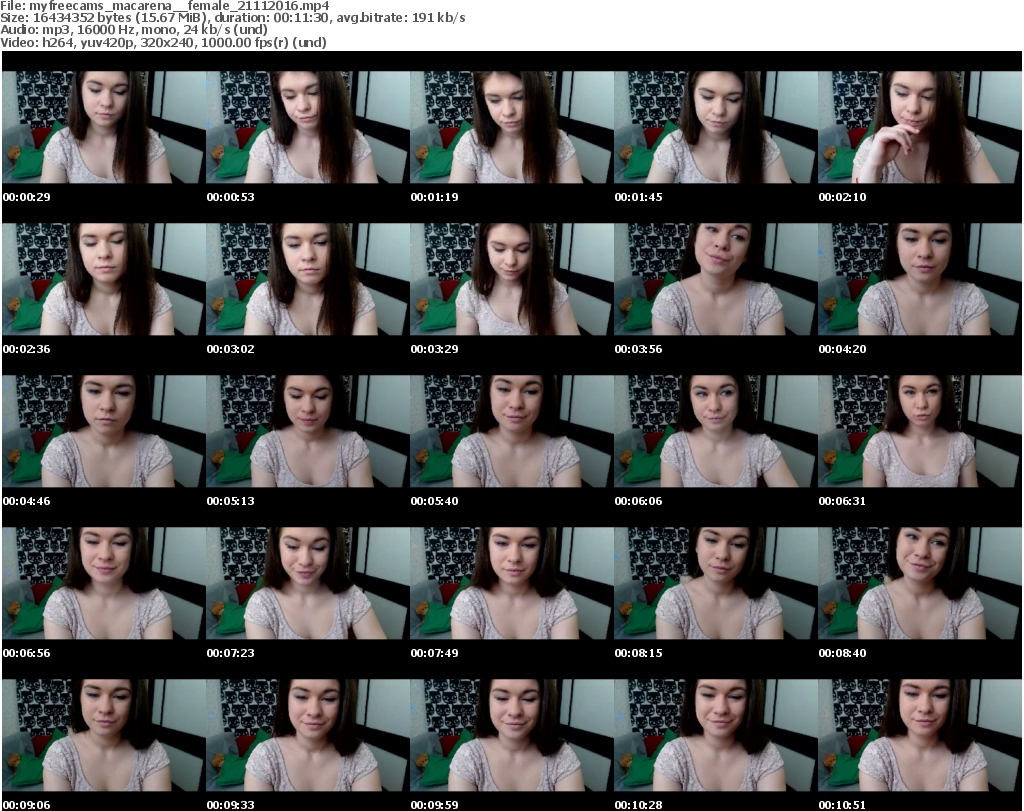Select the thumbnail at timestamp 00:10:51
Screen dimensions: 1024x811
pyautogui.click(x=920, y=735)
